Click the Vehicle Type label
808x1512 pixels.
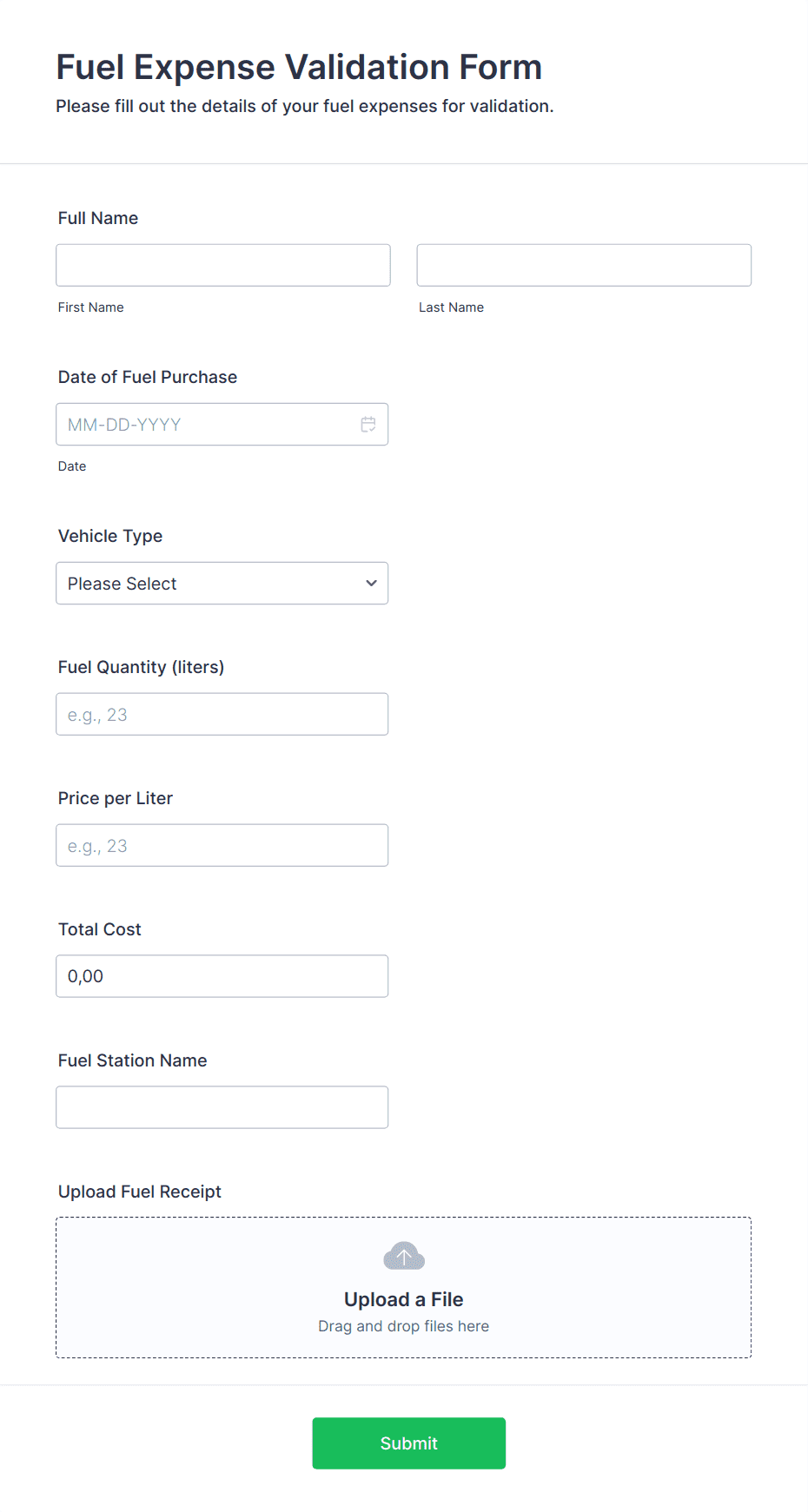[x=110, y=536]
